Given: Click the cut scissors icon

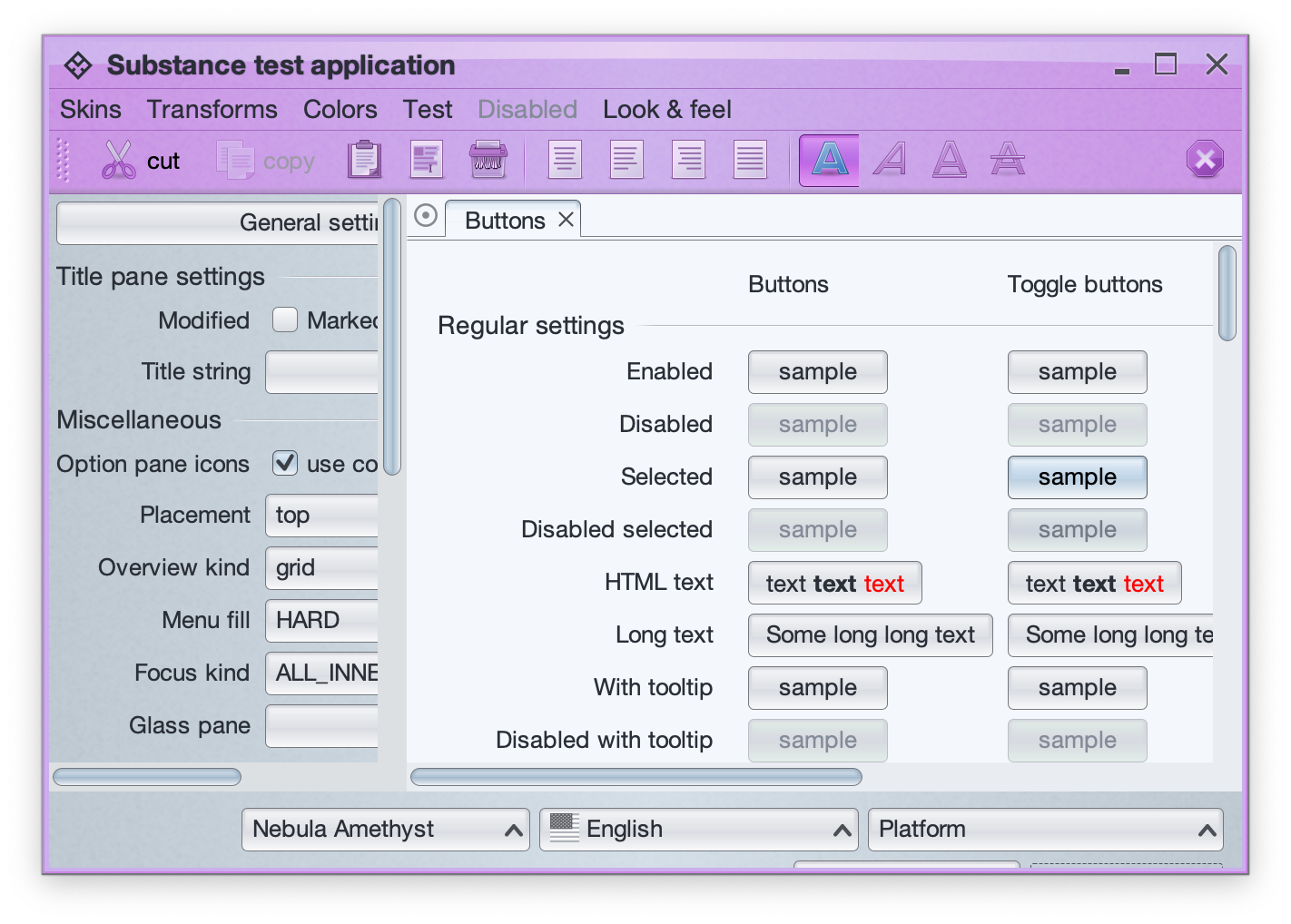Looking at the screenshot, I should click(x=119, y=161).
